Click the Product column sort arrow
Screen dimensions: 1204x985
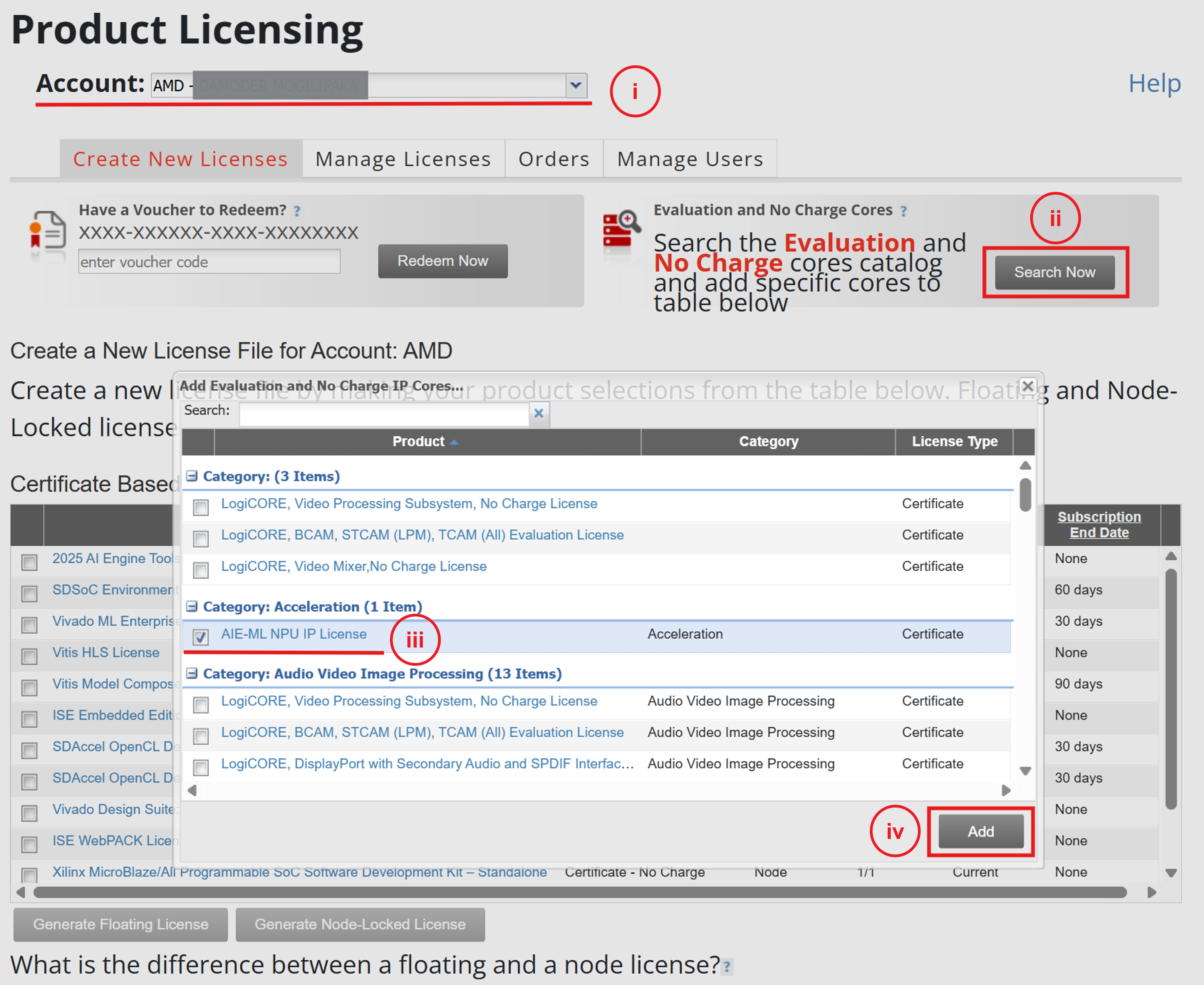coord(454,442)
